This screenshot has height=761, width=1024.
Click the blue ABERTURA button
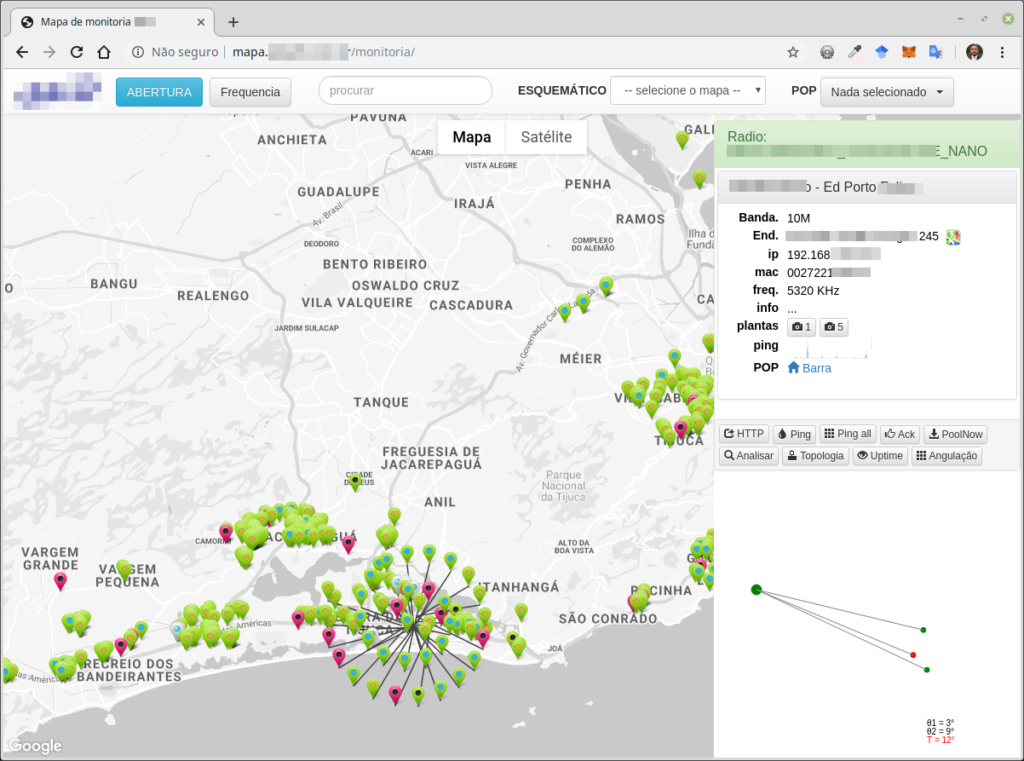click(159, 92)
